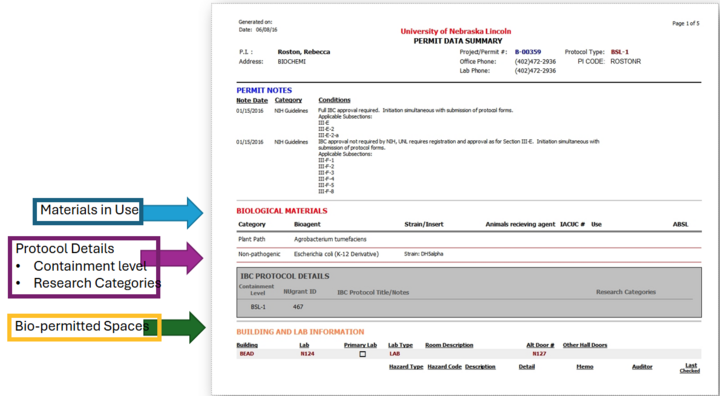Image resolution: width=720 pixels, height=396 pixels.
Task: Click the PI CODE value ROSTONR
Action: (x=625, y=62)
